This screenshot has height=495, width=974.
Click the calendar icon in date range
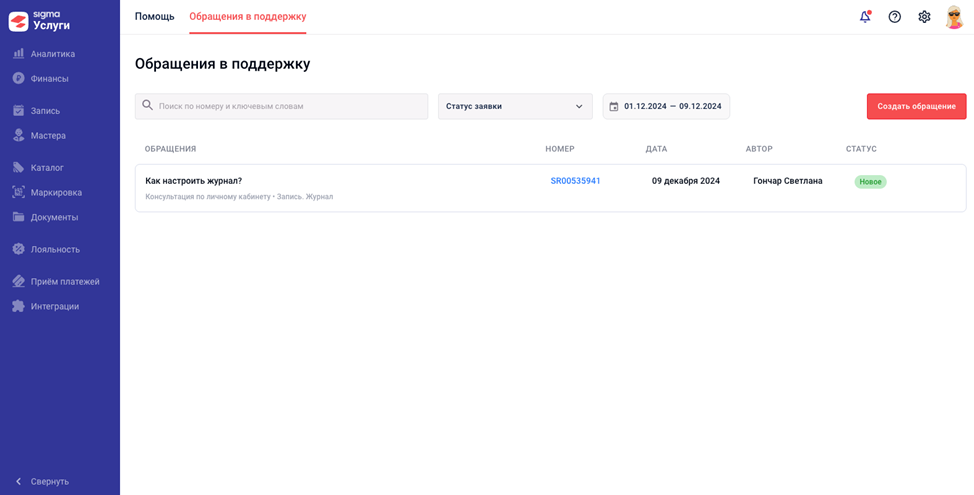pyautogui.click(x=614, y=106)
